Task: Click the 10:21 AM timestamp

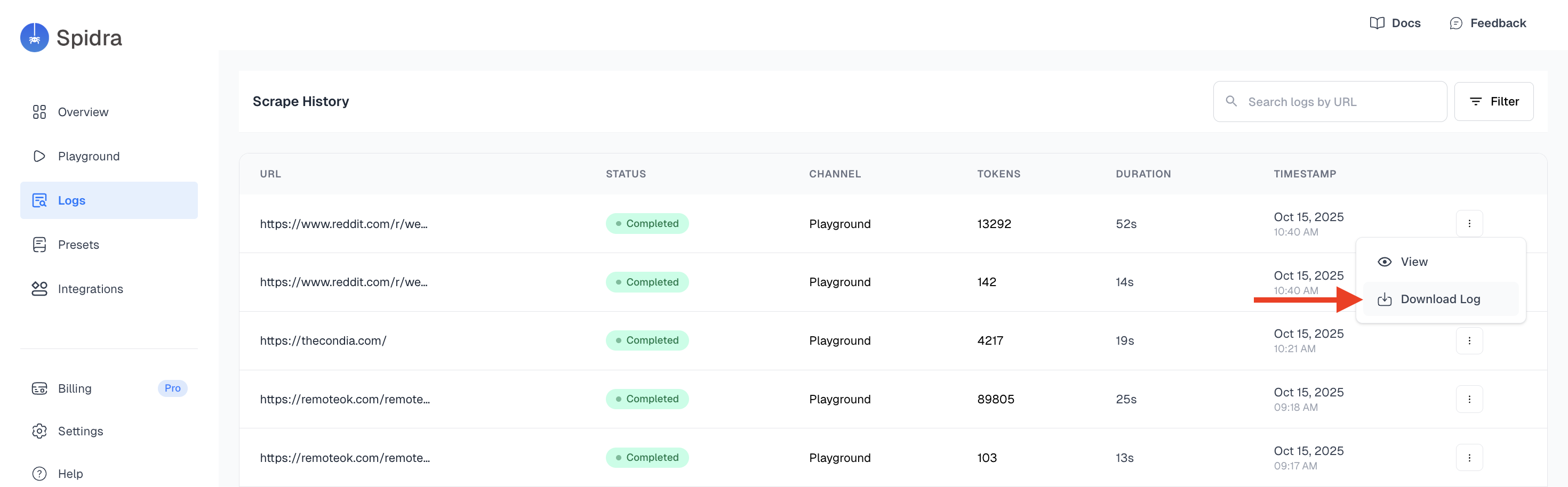Action: (x=1294, y=349)
